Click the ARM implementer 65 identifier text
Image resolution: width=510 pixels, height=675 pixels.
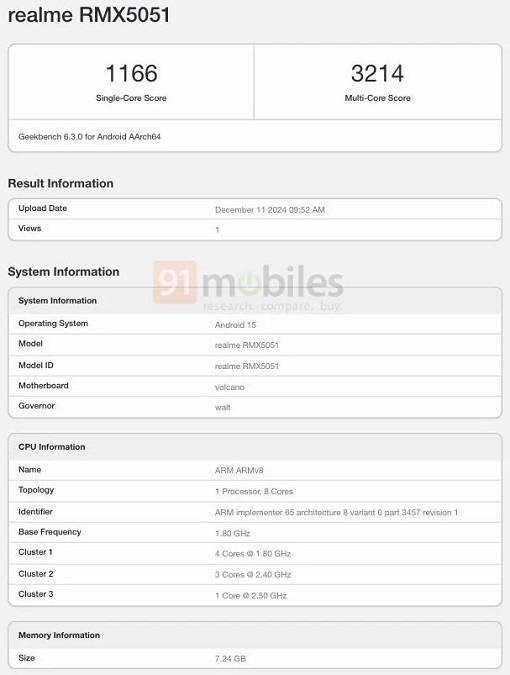coord(336,512)
